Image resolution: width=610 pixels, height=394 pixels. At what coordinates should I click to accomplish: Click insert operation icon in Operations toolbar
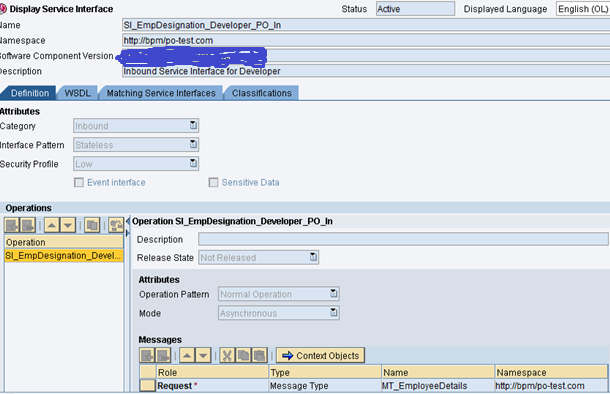[12, 225]
